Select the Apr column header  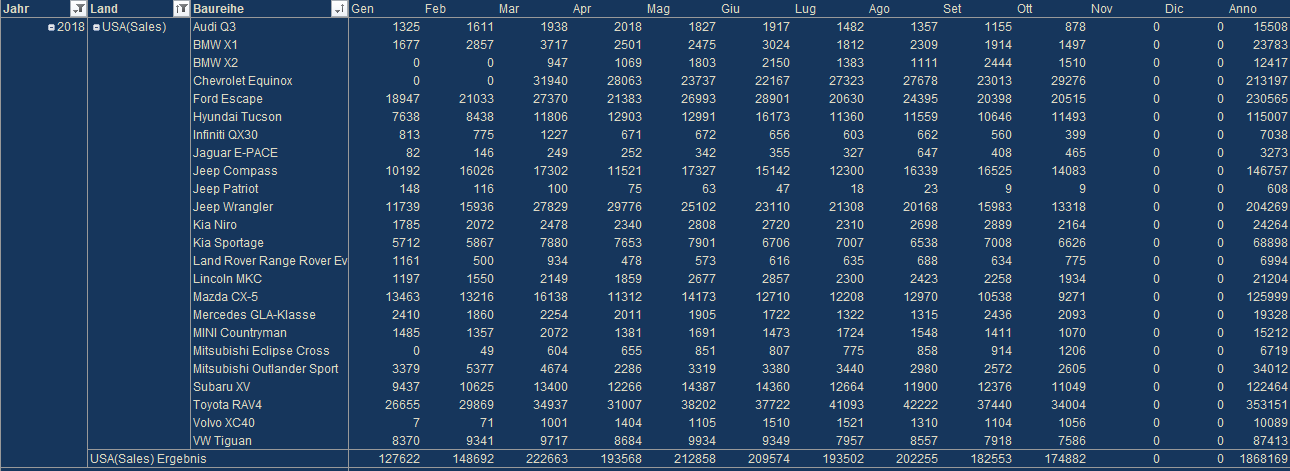point(582,9)
